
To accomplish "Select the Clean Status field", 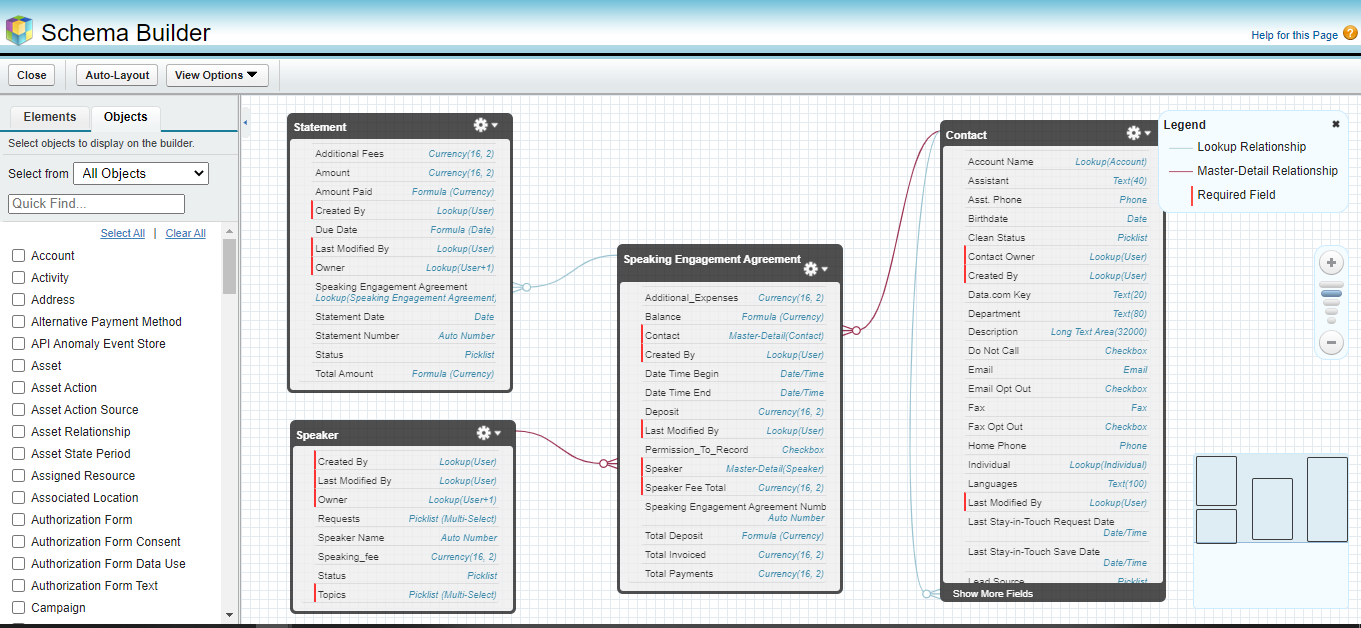I will point(1057,238).
